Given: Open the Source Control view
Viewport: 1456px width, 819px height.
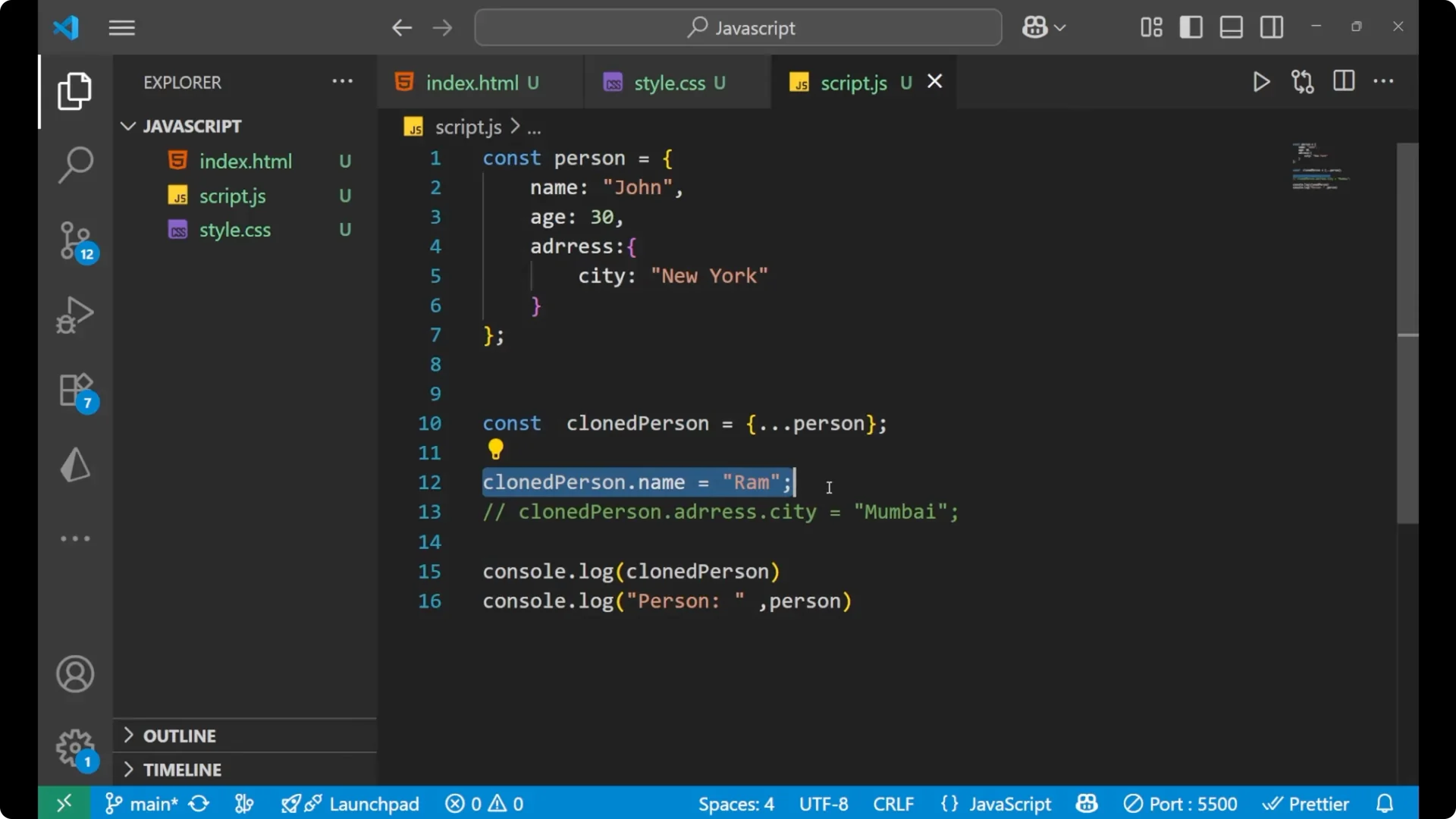Looking at the screenshot, I should (x=74, y=240).
